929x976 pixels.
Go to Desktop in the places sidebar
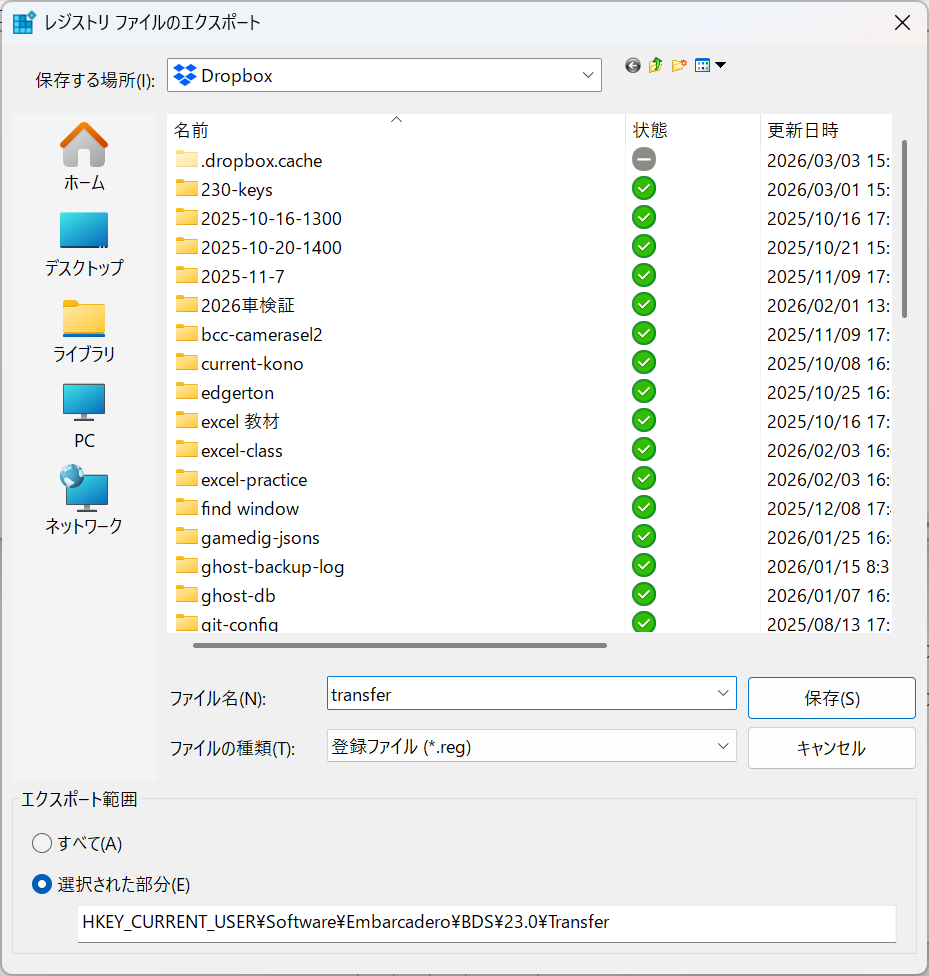tap(84, 244)
